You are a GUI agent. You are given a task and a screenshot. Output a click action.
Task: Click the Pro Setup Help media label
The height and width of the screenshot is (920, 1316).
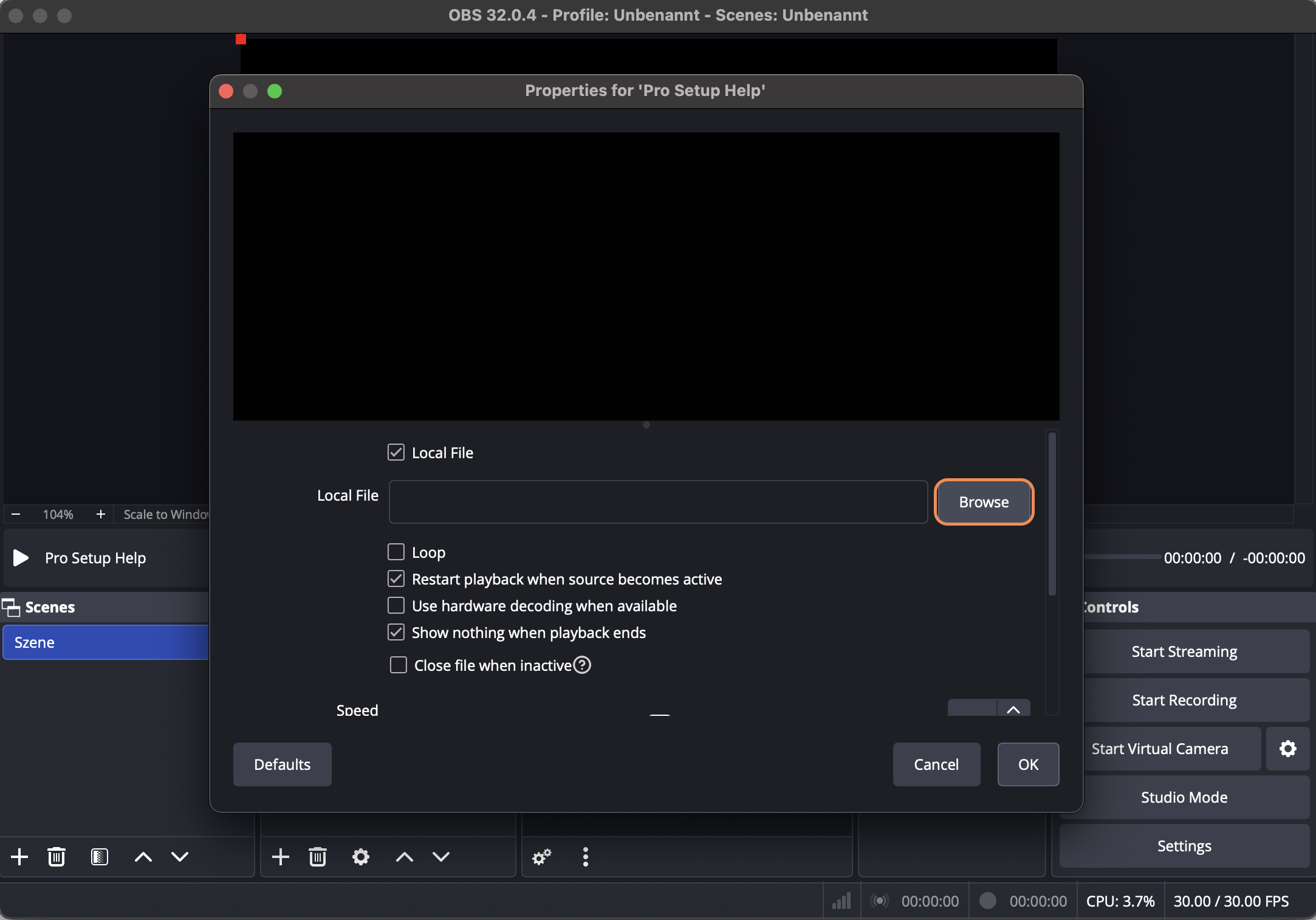[95, 558]
